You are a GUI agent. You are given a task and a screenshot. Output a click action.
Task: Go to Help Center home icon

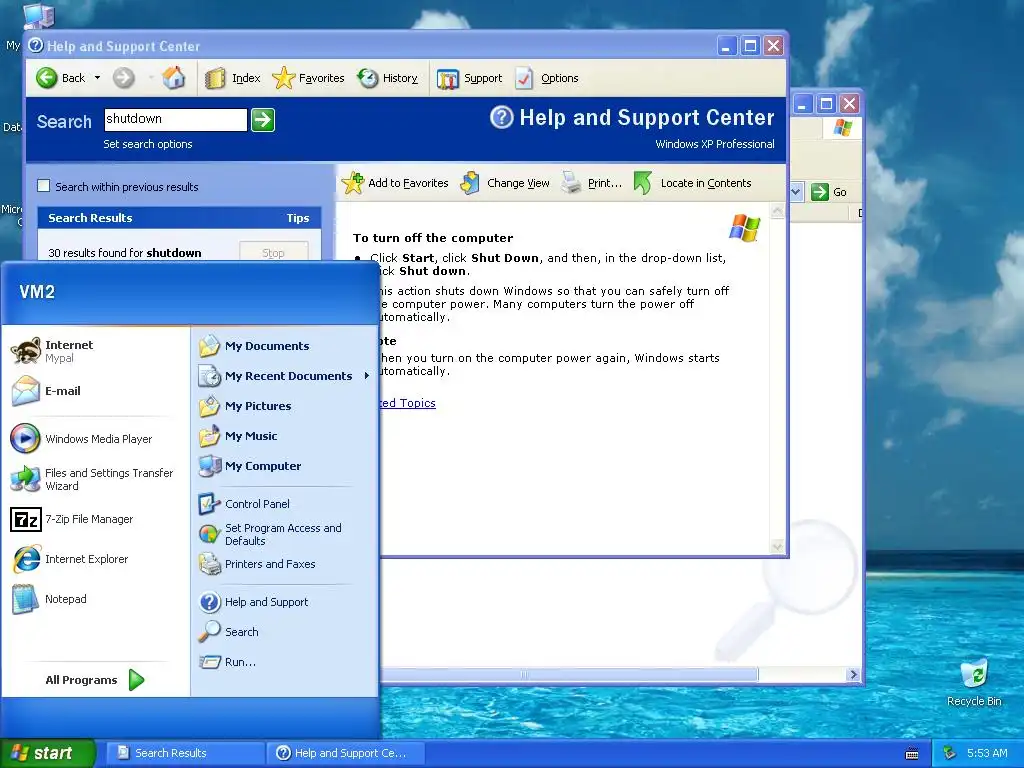174,78
